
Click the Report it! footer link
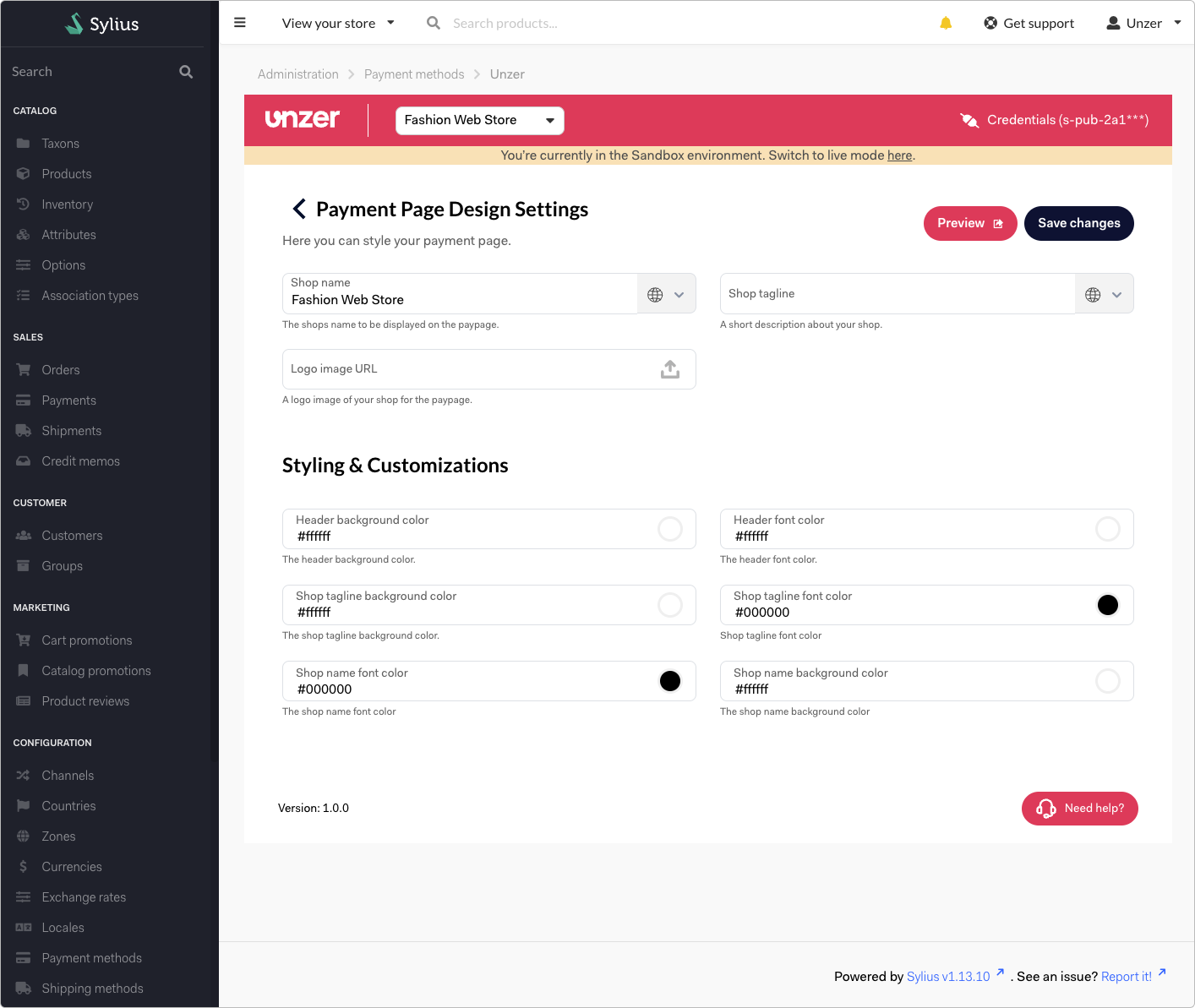pos(1127,977)
